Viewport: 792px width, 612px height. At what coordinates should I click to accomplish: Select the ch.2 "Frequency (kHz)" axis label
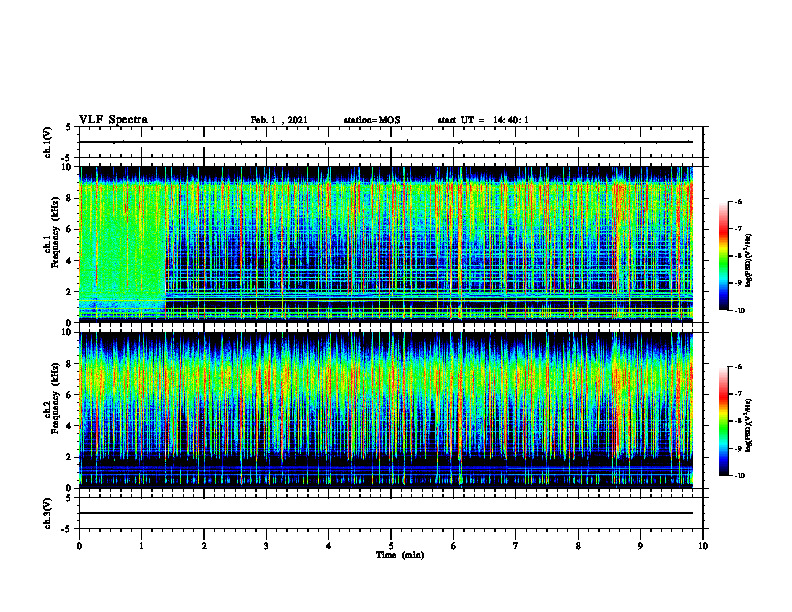click(x=55, y=397)
